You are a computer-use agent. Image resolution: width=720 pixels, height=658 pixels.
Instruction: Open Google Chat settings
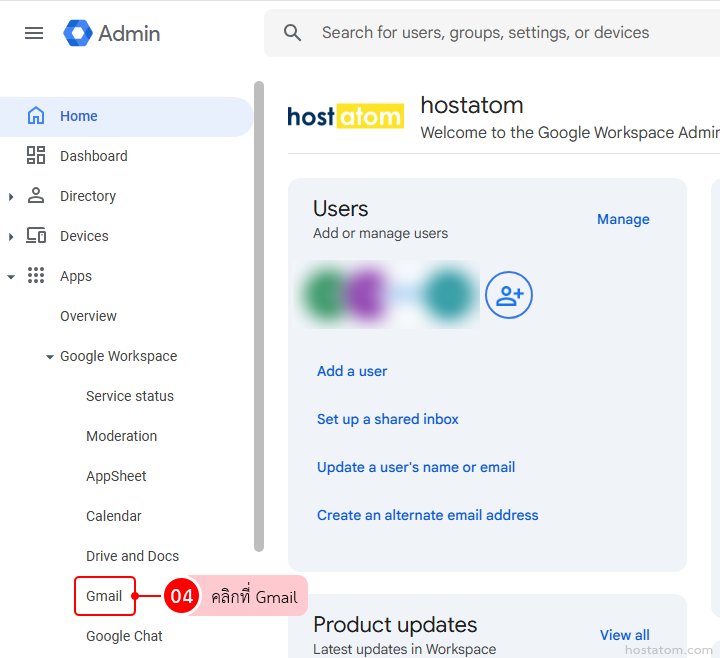(x=124, y=636)
